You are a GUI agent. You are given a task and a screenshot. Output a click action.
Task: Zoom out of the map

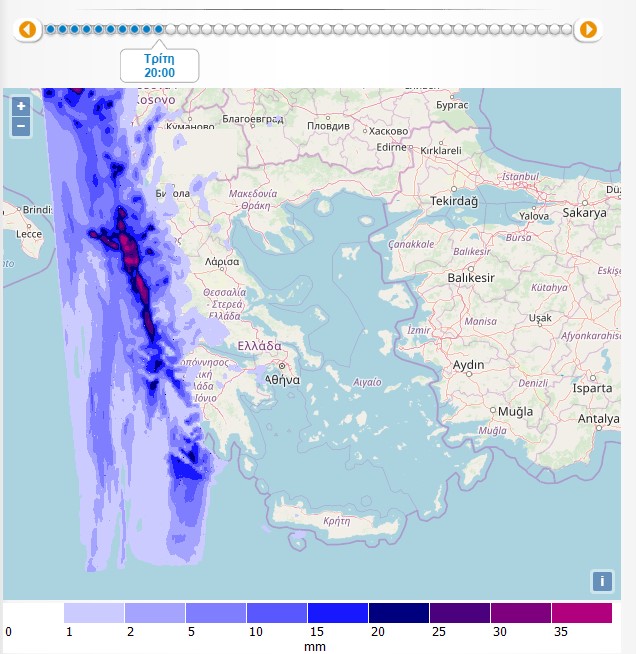pos(21,126)
